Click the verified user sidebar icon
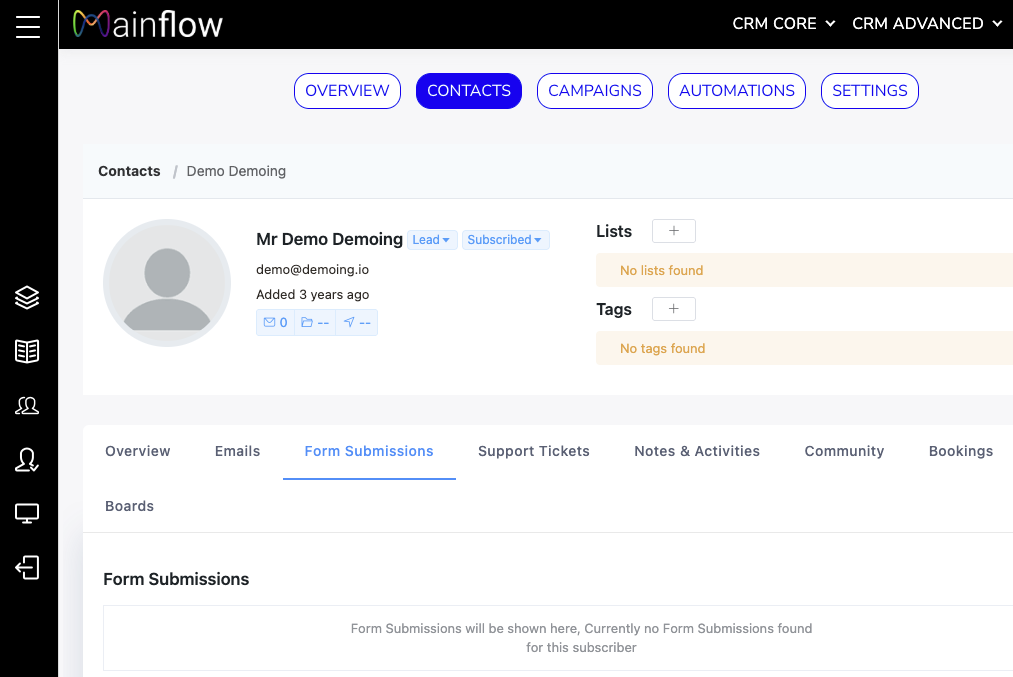Viewport: 1013px width, 677px height. pyautogui.click(x=27, y=460)
